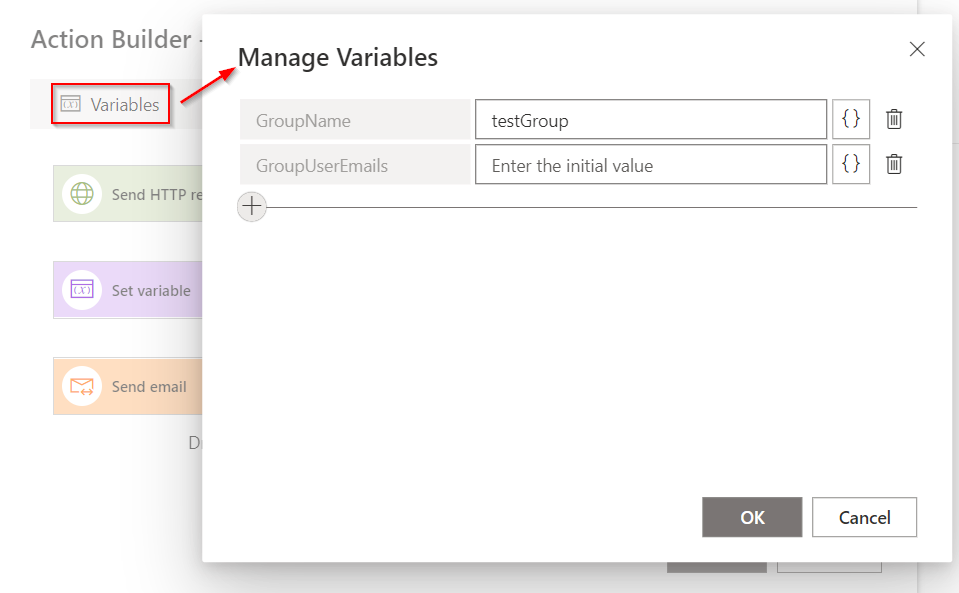Click the highlighted Variables toolbar button
The width and height of the screenshot is (959, 593).
(x=110, y=103)
